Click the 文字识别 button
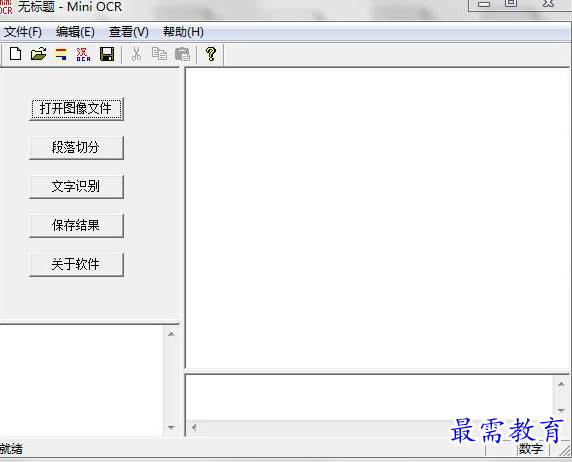 tap(76, 186)
